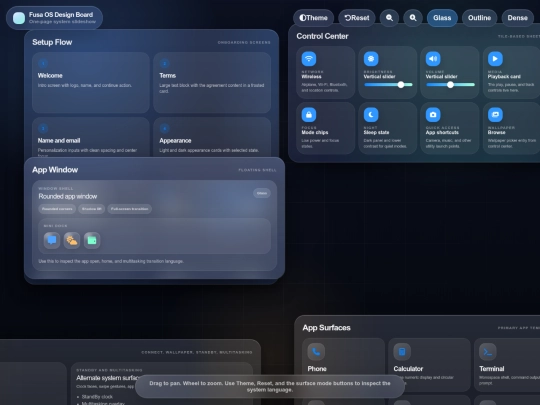Click the zoom out magnifier button
This screenshot has width=540, height=405.
click(x=390, y=18)
